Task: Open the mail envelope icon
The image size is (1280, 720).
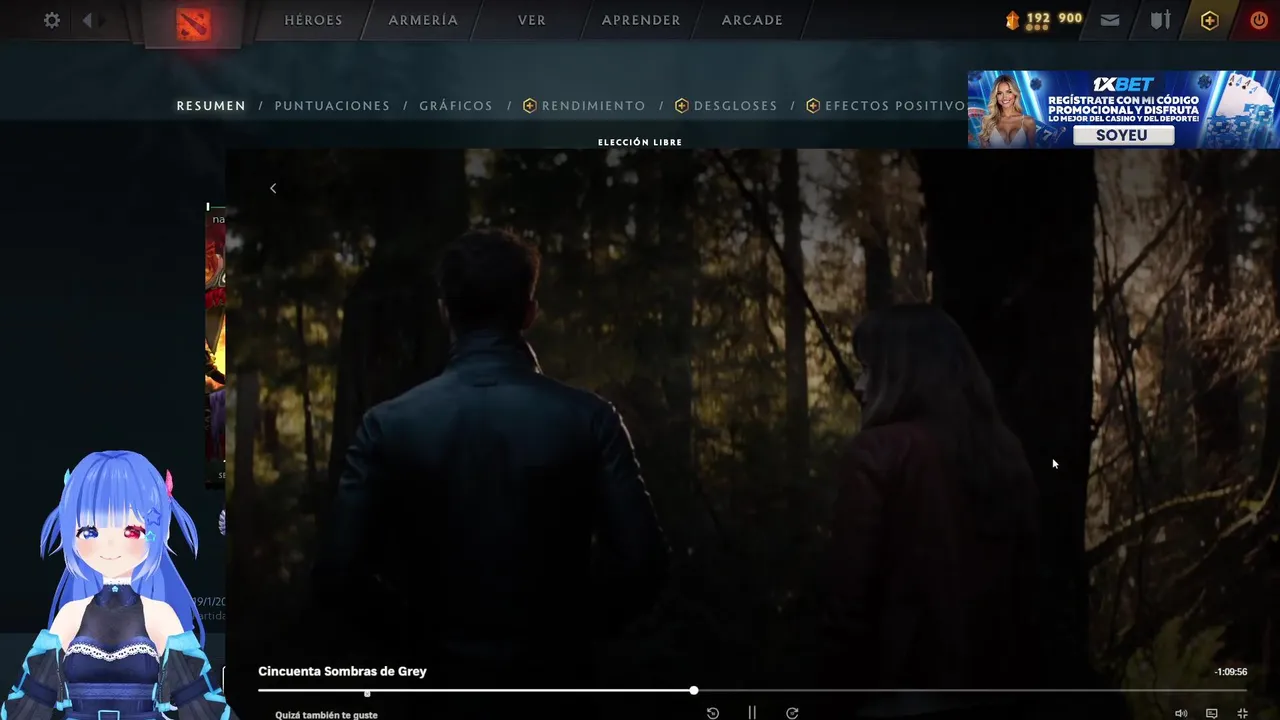Action: coord(1110,20)
